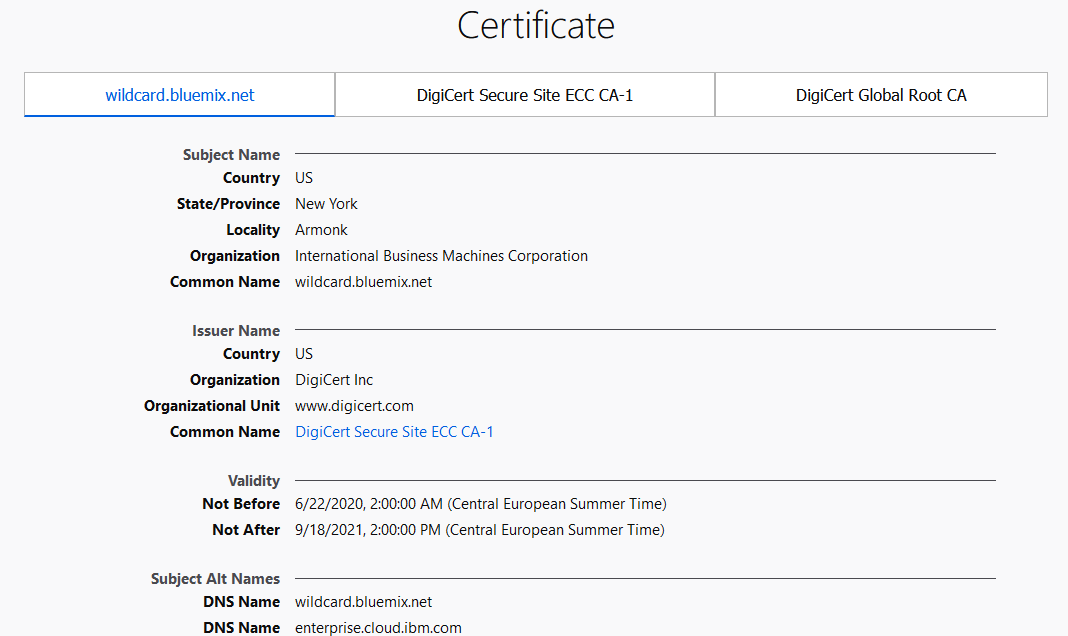Follow the DigiCert Secure Site ECC CA-1 issuer link
The height and width of the screenshot is (636, 1068).
click(394, 432)
